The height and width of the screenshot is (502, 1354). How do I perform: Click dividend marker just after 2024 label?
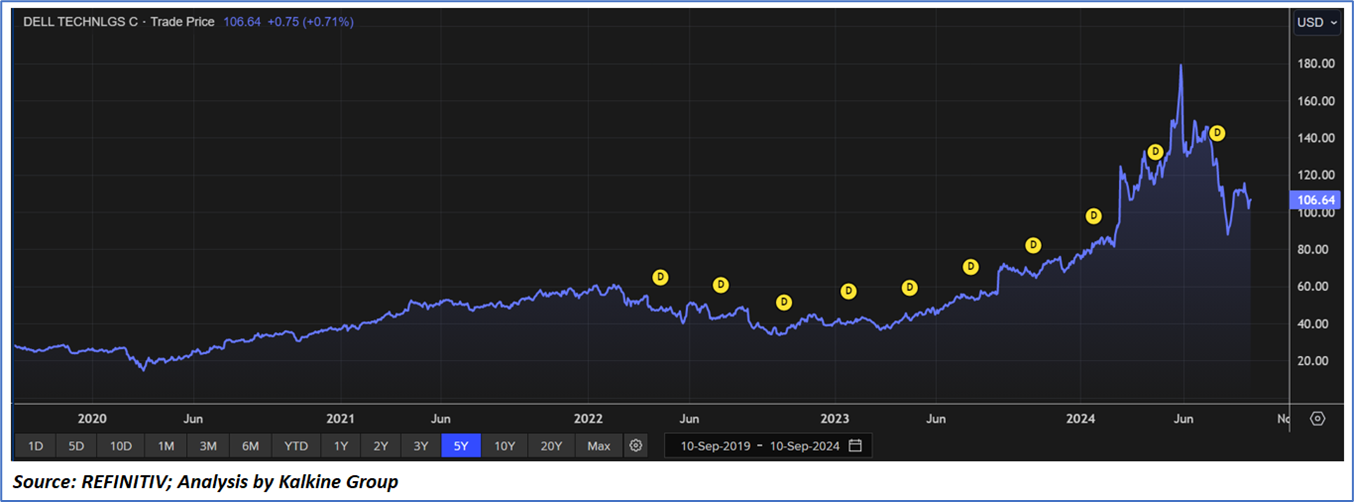pyautogui.click(x=1094, y=216)
